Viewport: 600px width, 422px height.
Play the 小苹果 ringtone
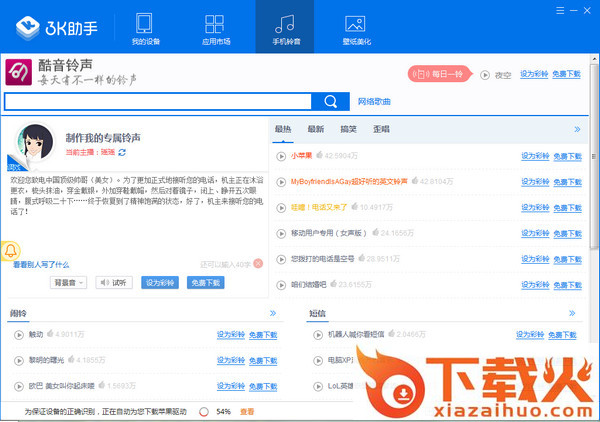(x=281, y=156)
